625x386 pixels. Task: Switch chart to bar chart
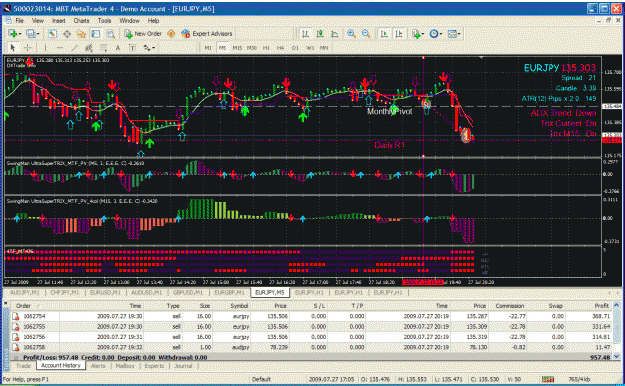tap(305, 34)
